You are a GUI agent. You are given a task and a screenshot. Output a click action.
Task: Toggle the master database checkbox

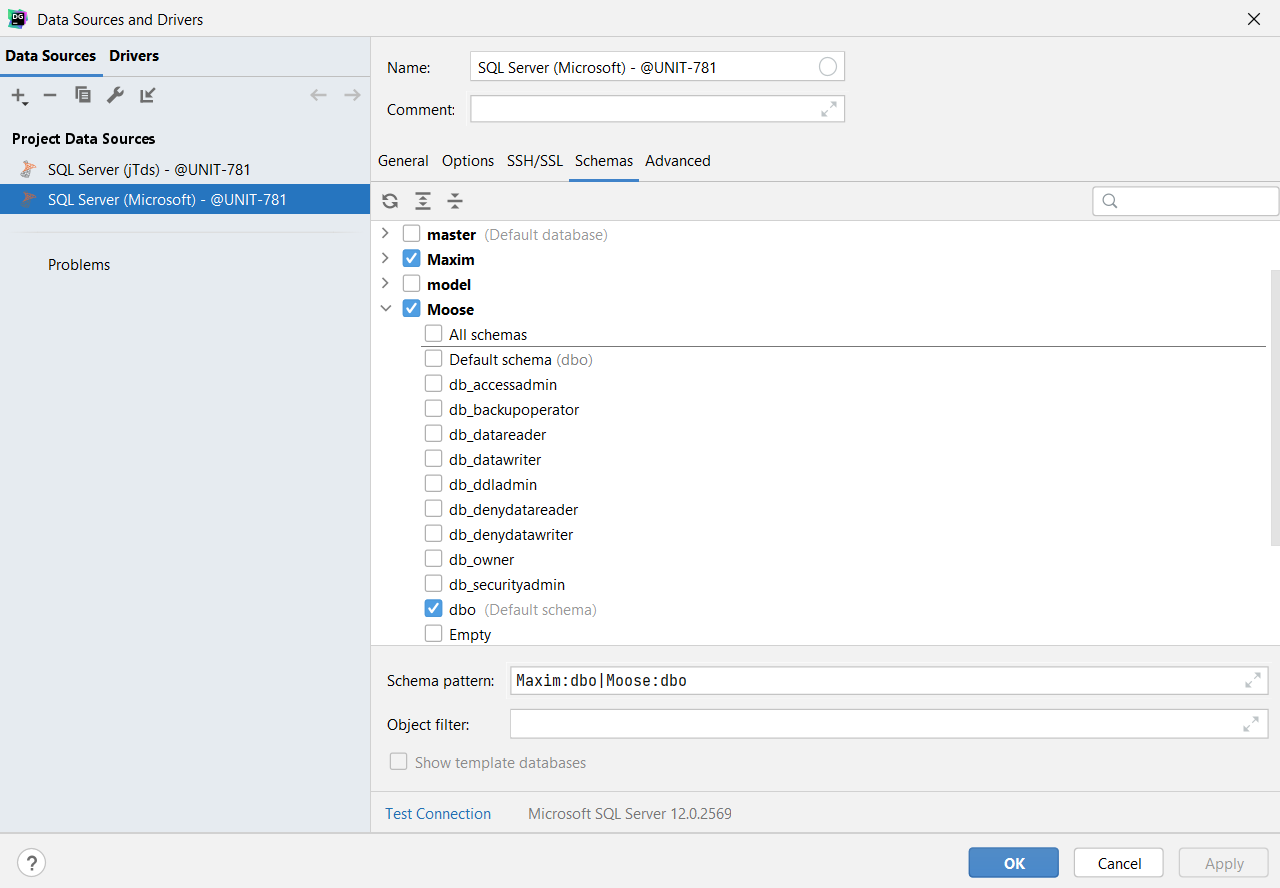pos(411,234)
